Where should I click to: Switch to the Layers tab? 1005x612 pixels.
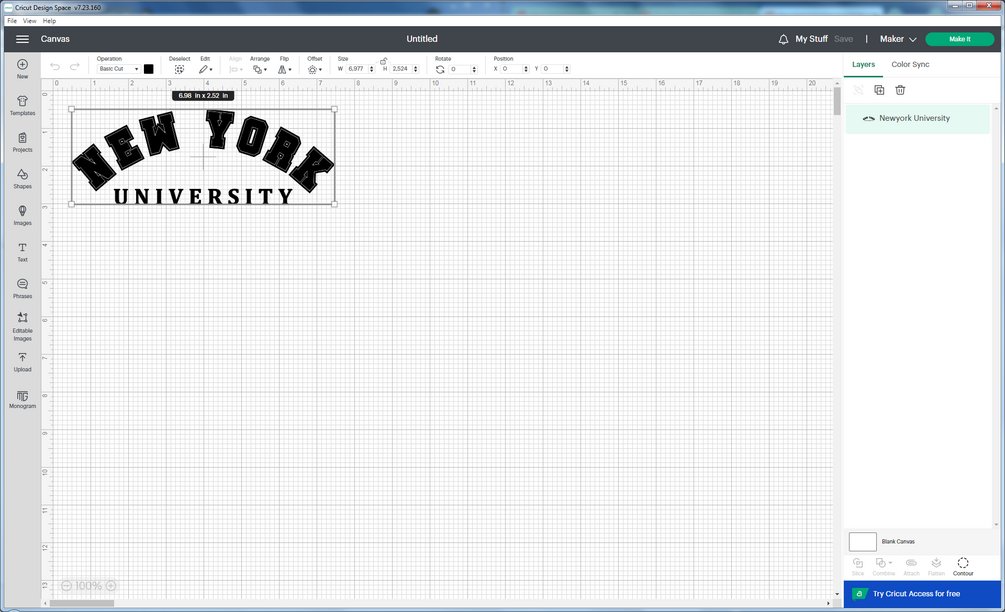click(863, 65)
